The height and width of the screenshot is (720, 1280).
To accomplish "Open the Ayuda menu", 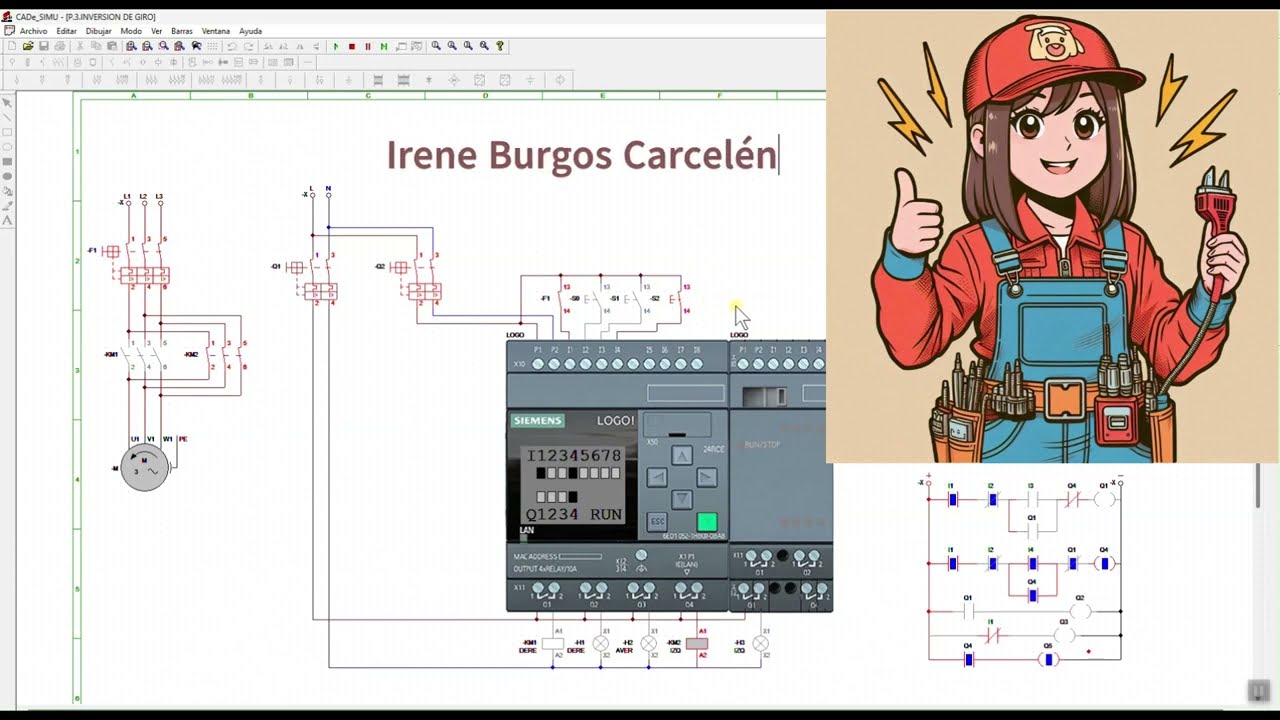I will 250,31.
